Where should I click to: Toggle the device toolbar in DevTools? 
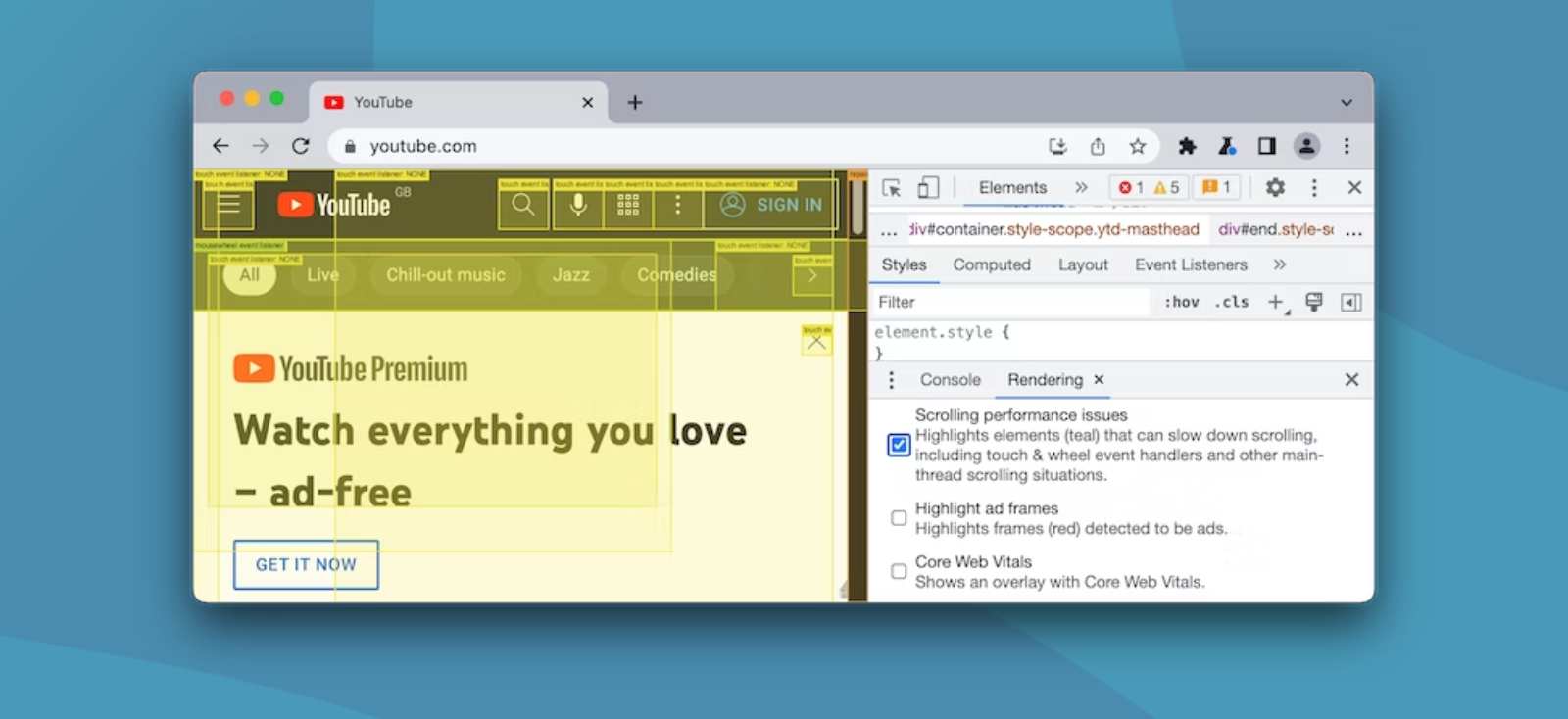click(928, 187)
